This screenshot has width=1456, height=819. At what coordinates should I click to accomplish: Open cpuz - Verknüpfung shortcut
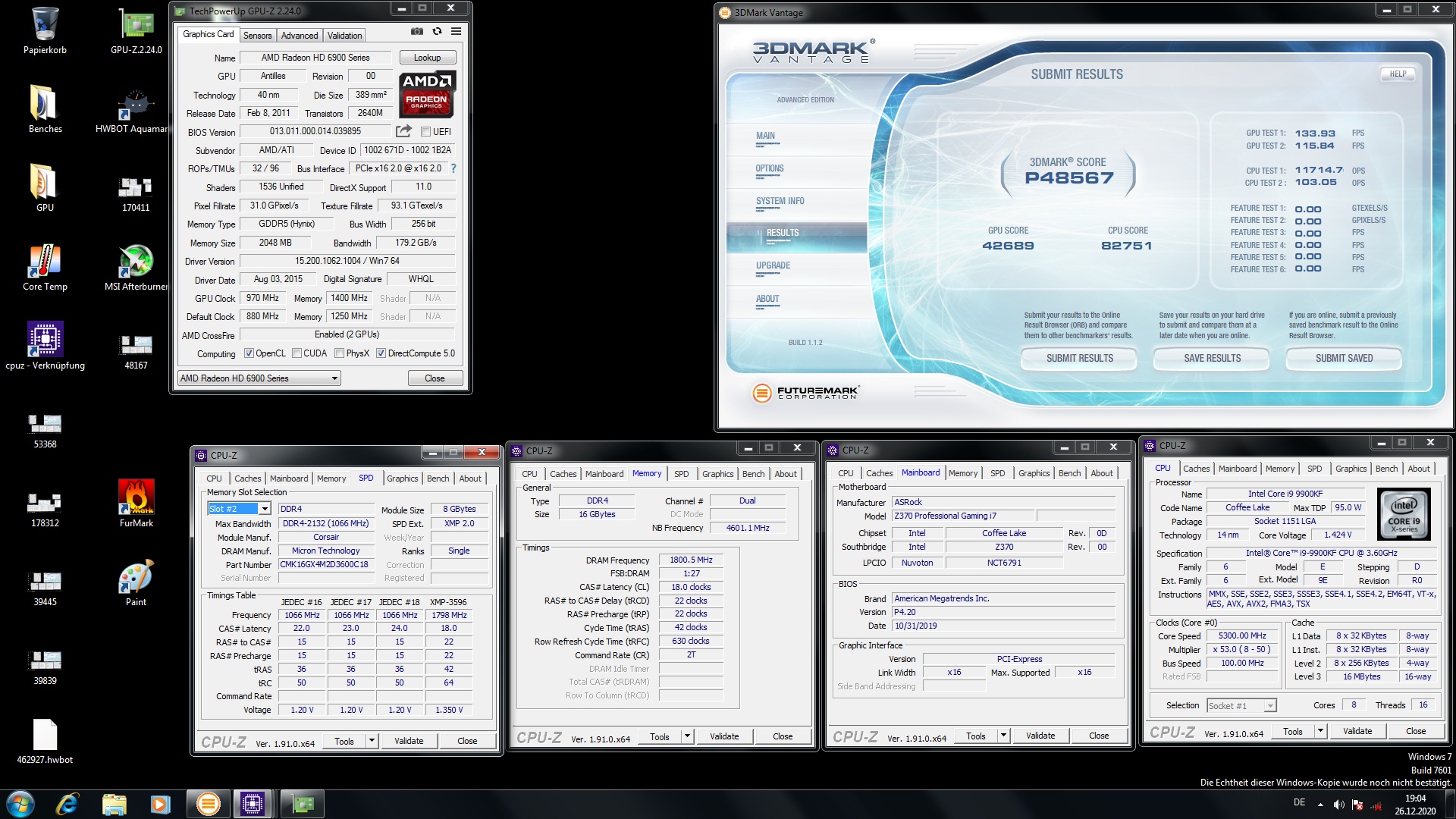pos(45,346)
